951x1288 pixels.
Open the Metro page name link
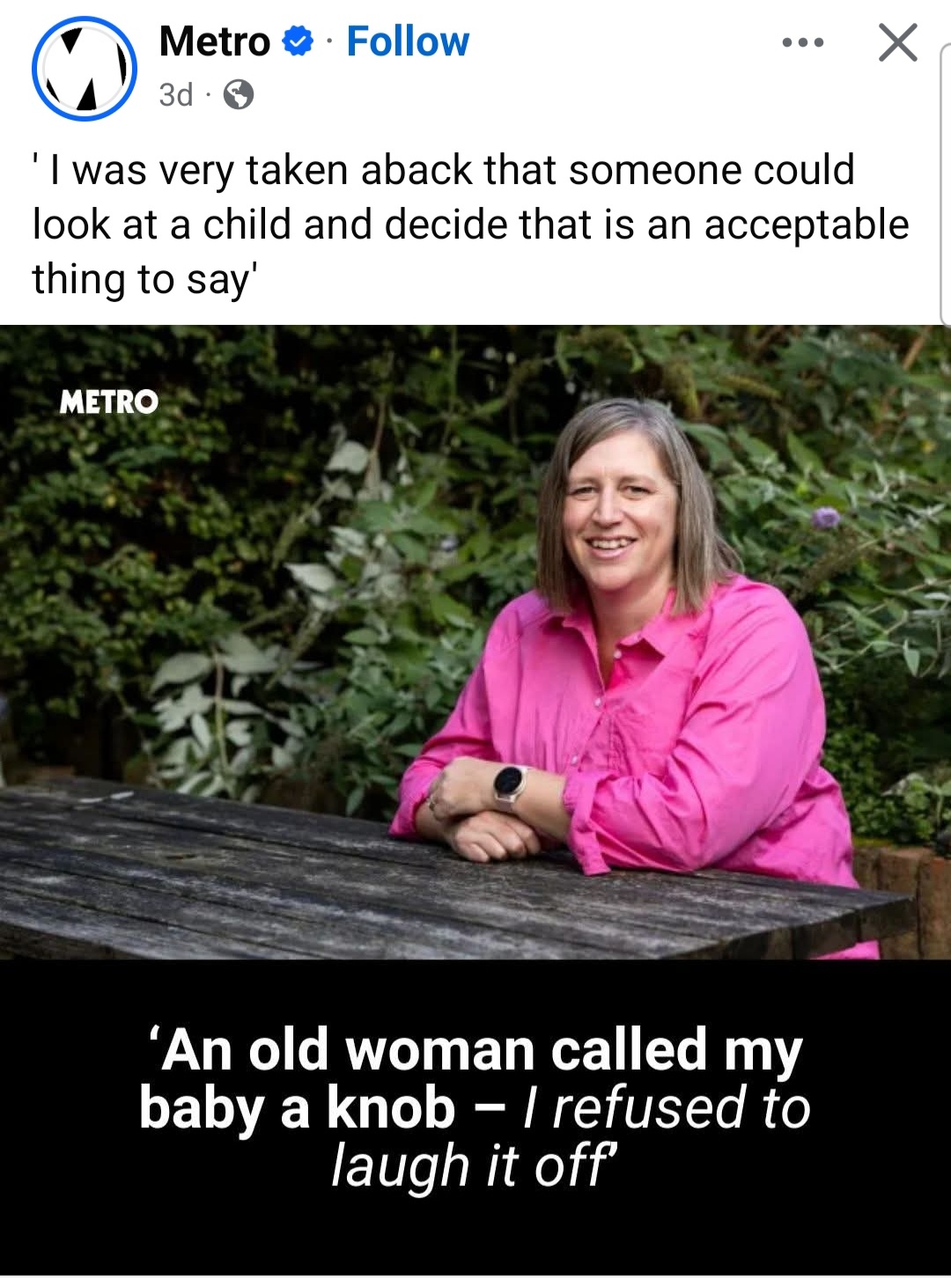click(214, 41)
